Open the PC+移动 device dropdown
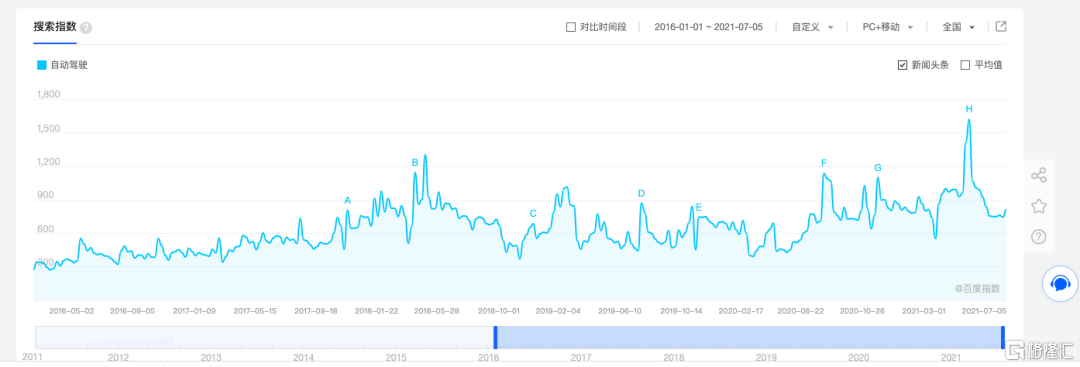 (888, 28)
